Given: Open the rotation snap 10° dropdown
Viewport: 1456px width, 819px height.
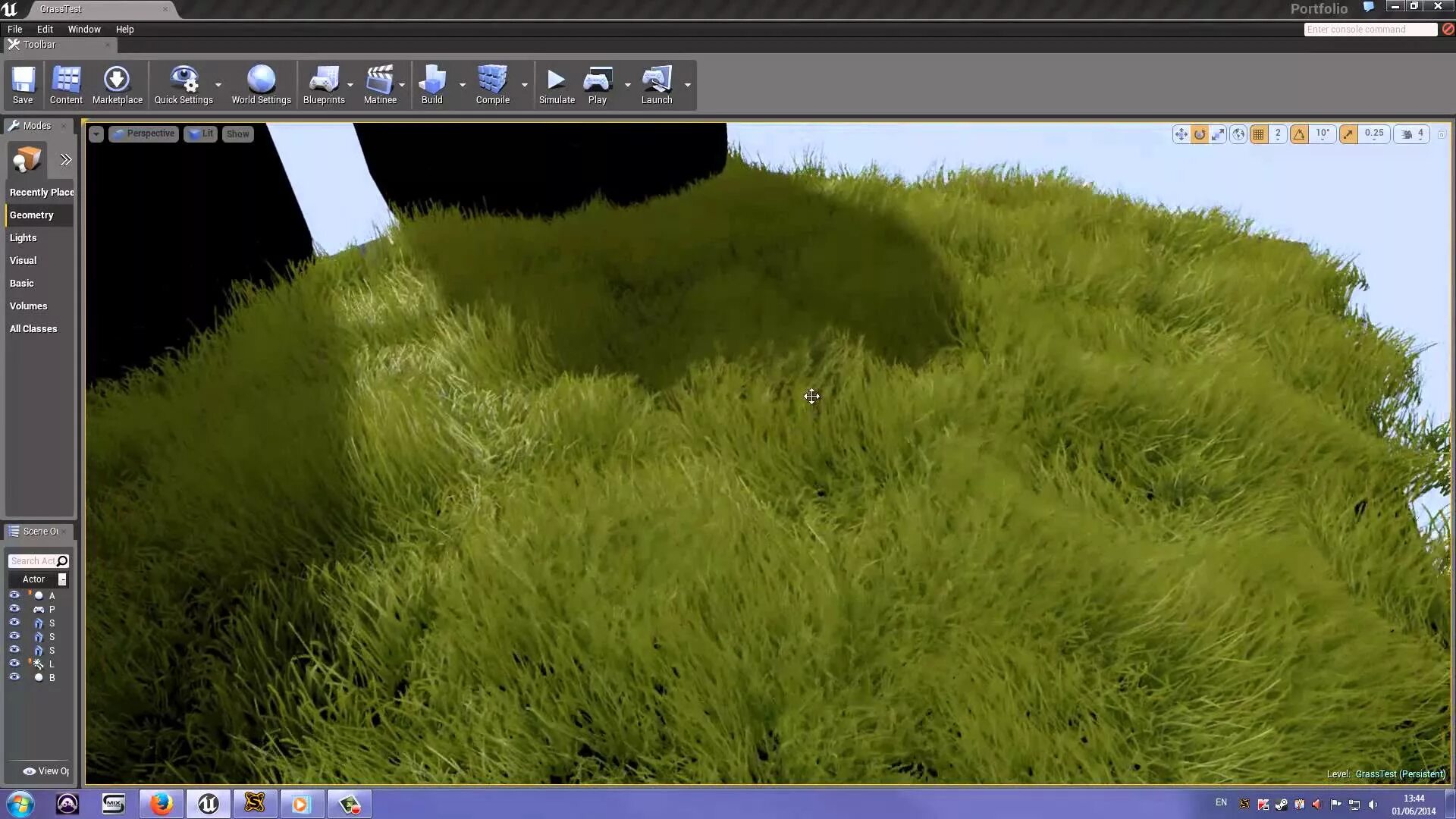Looking at the screenshot, I should click(x=1323, y=133).
